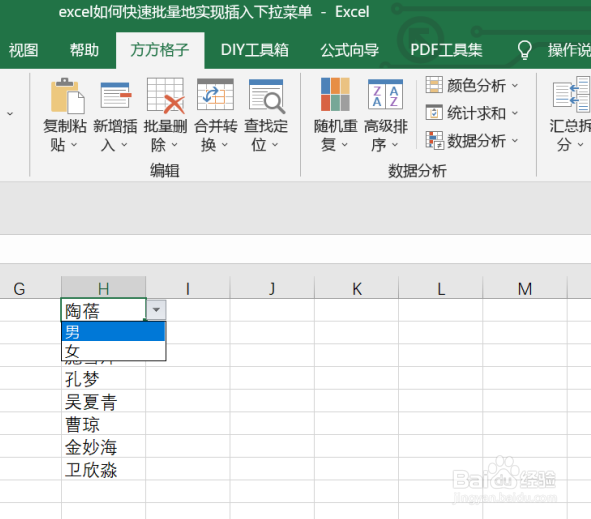Select the 方方格子 ribbon tab

tap(160, 50)
